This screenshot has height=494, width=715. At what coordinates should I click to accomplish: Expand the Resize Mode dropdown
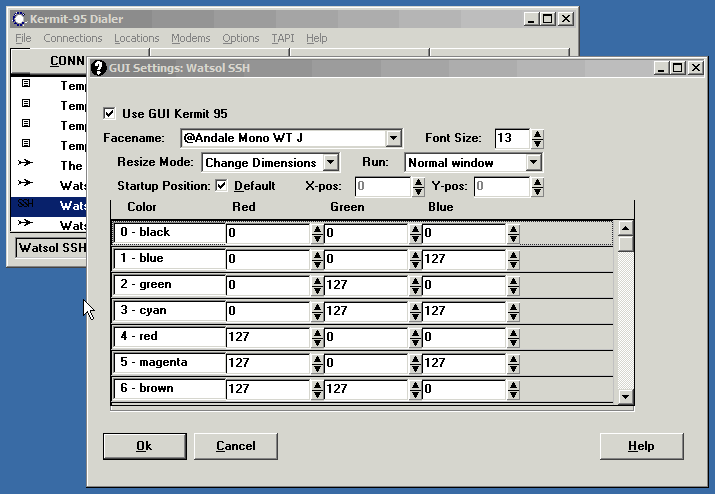click(331, 162)
